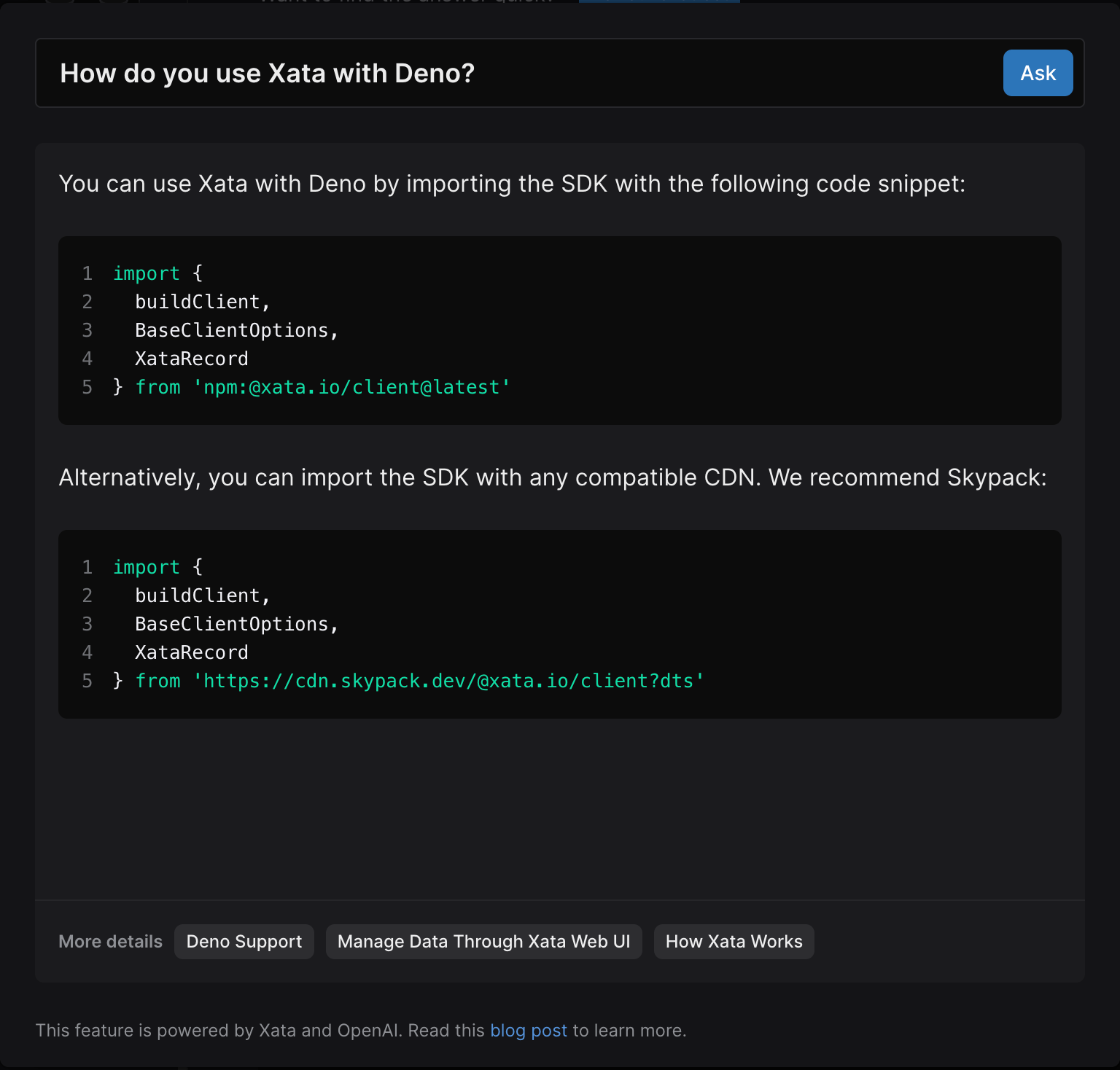
Task: Follow the 'blog post' link
Action: (x=528, y=1031)
